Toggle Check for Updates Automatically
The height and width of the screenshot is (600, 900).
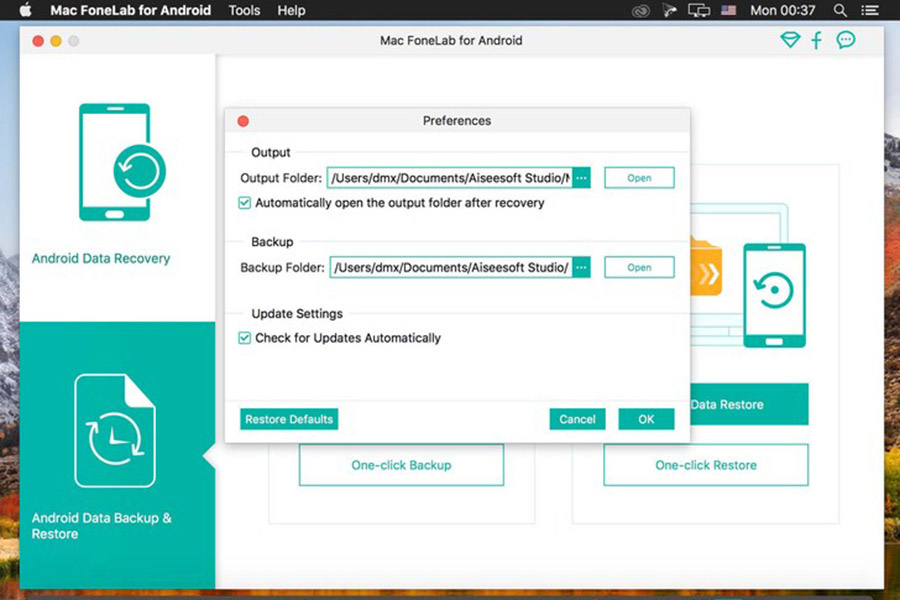(245, 338)
